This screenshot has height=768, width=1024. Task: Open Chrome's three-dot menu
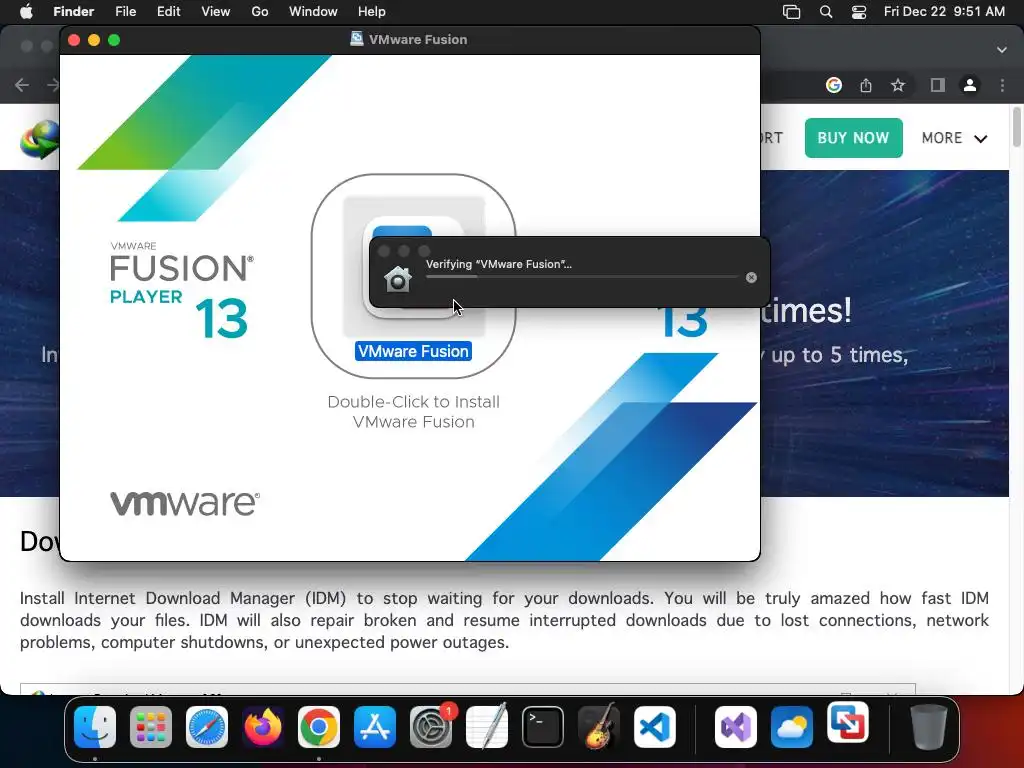(1002, 85)
